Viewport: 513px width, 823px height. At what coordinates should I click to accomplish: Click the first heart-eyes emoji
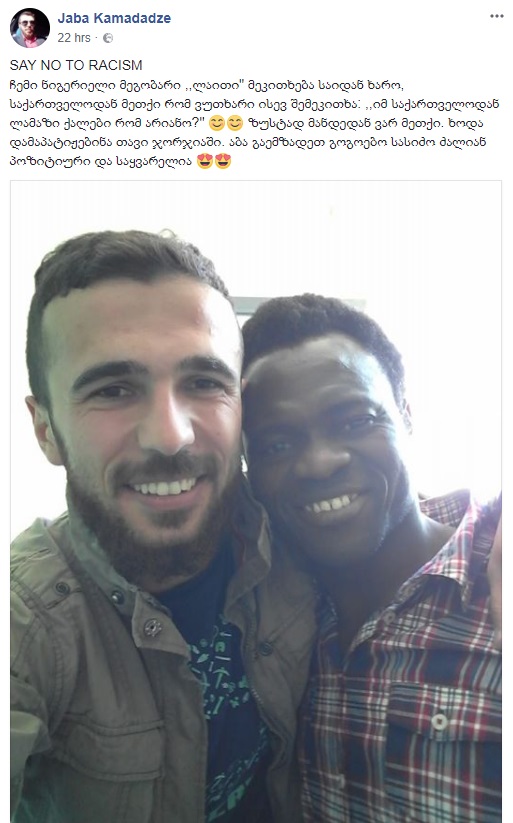pyautogui.click(x=205, y=161)
